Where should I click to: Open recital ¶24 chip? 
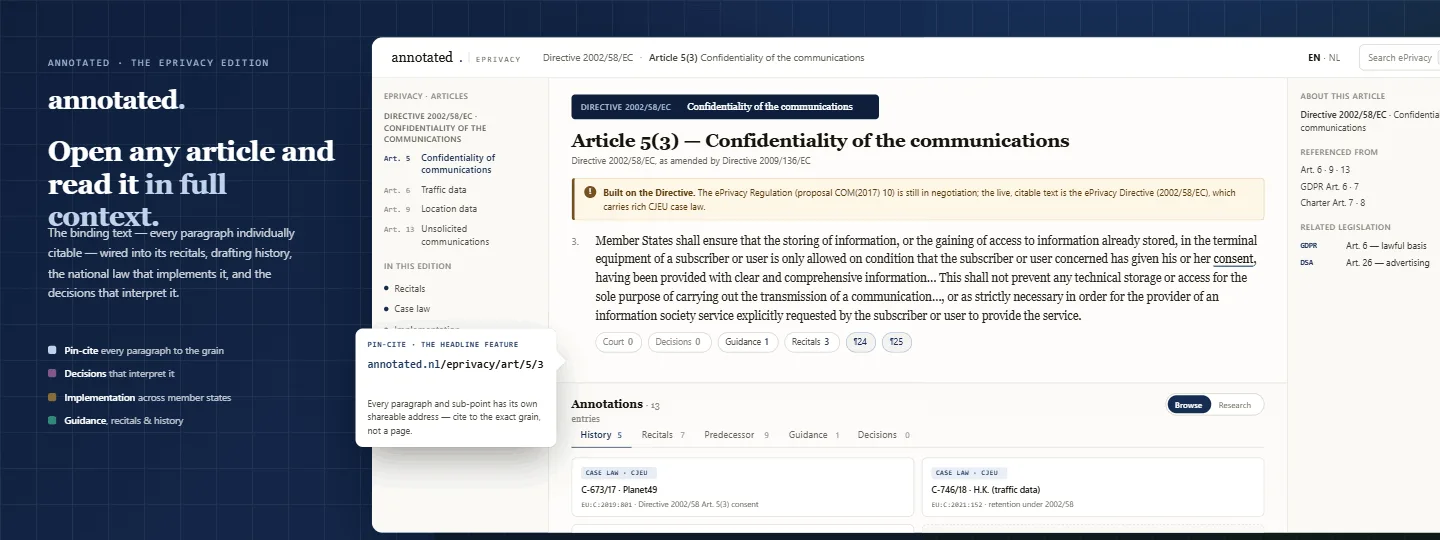(861, 342)
